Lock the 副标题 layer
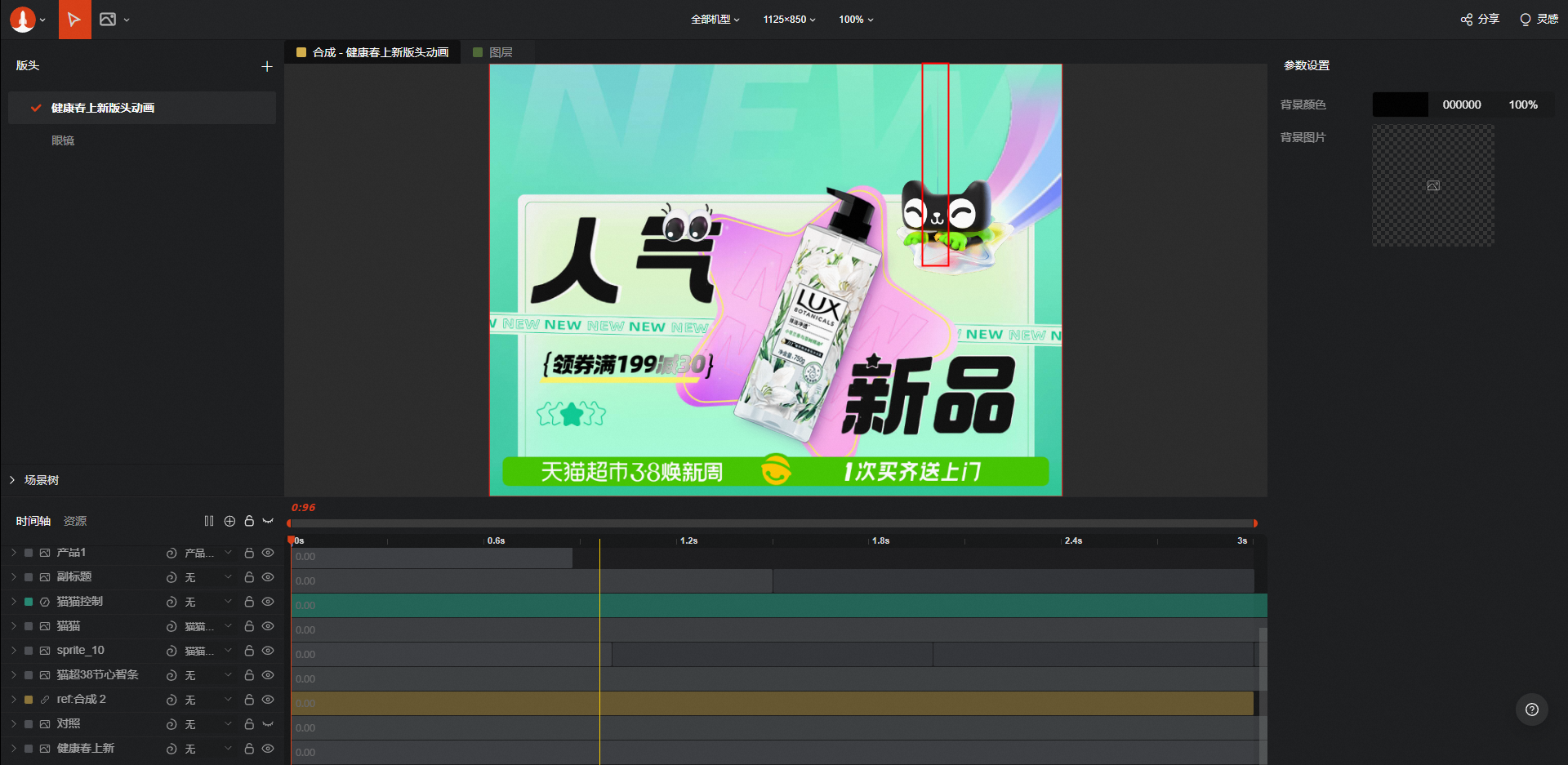Viewport: 1568px width, 765px height. [x=249, y=577]
